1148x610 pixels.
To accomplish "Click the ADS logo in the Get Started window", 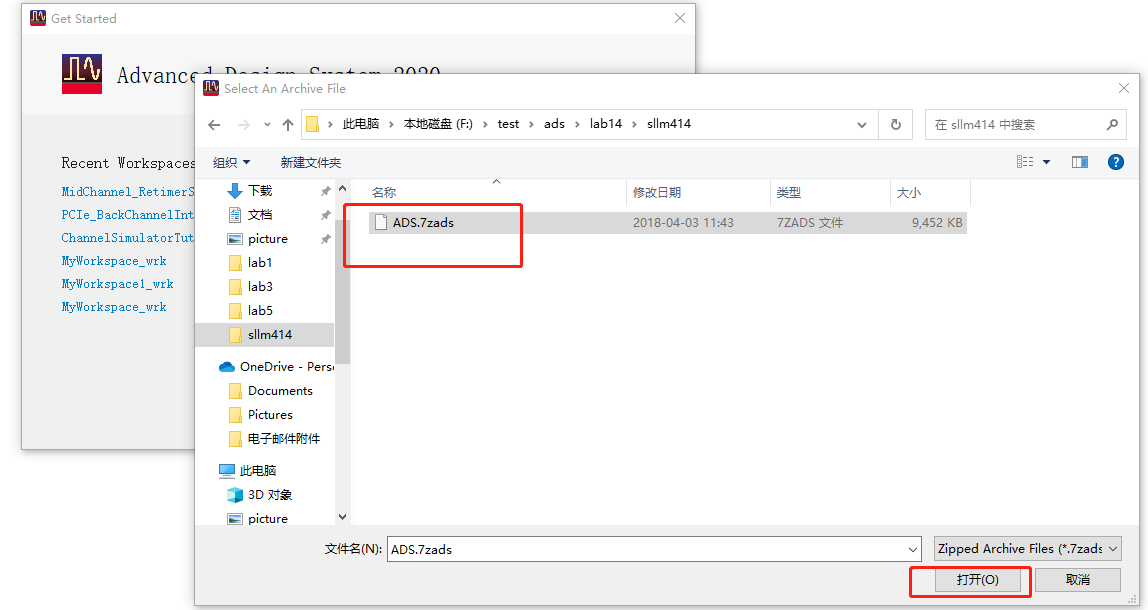I will [x=82, y=75].
